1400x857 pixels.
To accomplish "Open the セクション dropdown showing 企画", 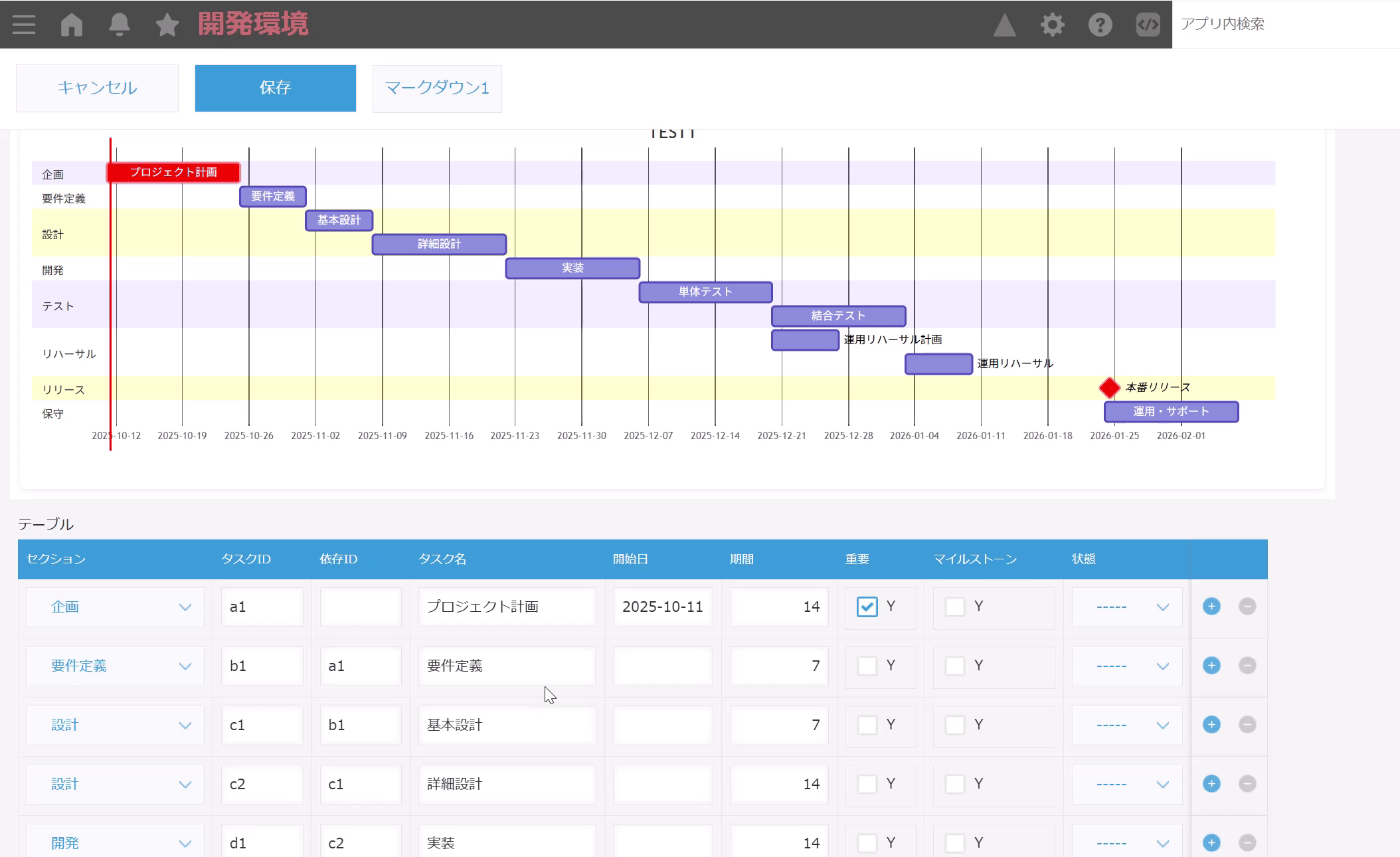I will coord(116,607).
